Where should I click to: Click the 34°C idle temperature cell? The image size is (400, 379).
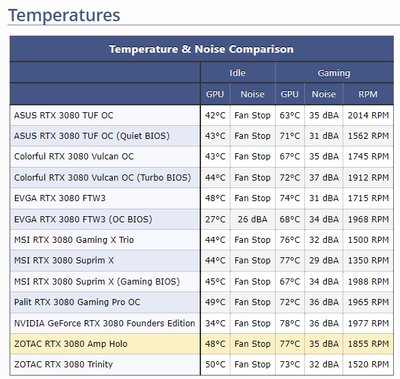(x=215, y=323)
